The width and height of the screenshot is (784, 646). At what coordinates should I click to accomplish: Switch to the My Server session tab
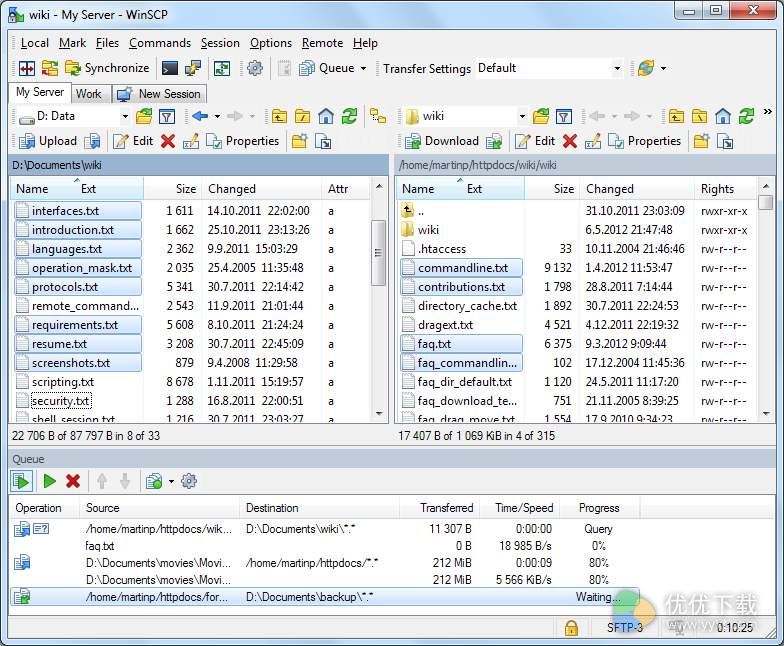point(40,92)
